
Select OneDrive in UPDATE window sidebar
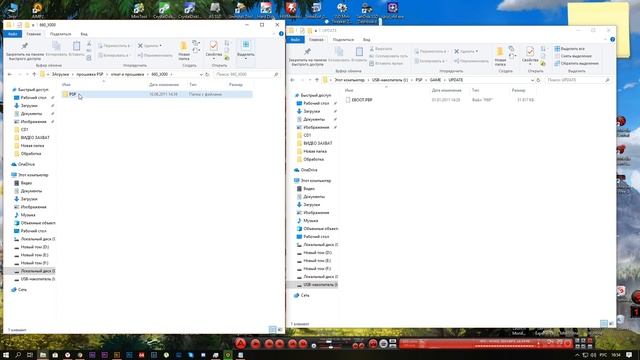pos(309,170)
